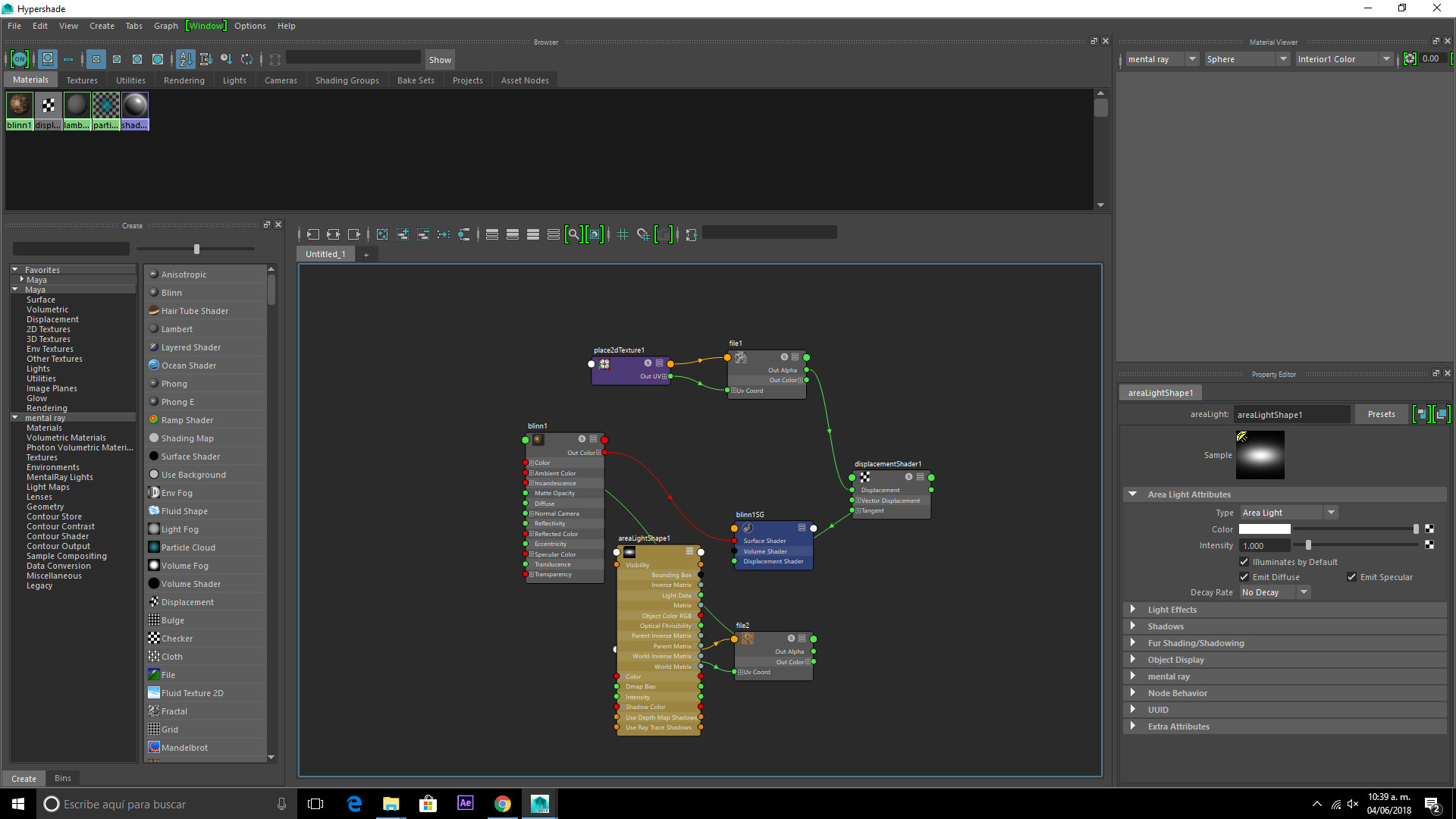Image resolution: width=1456 pixels, height=819 pixels.
Task: Click the Presets button
Action: (1381, 414)
